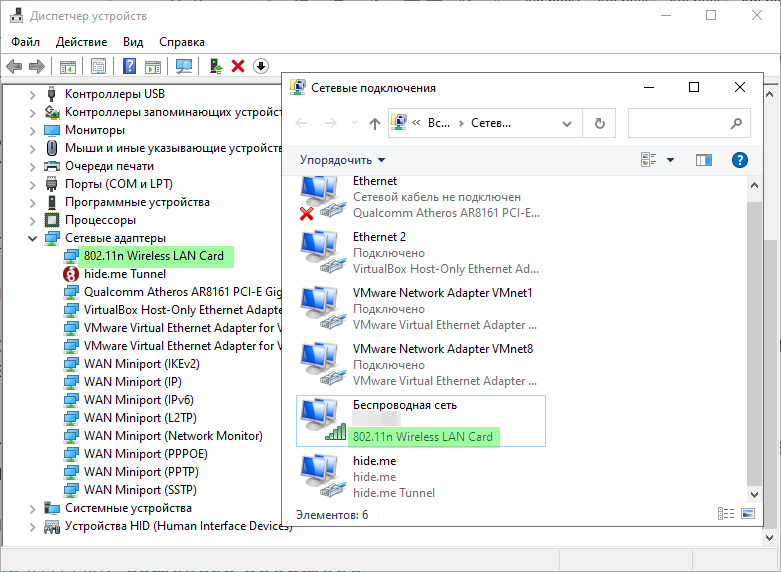Click the Up arrow in Network Connections navigation
The image size is (781, 572).
tap(375, 123)
